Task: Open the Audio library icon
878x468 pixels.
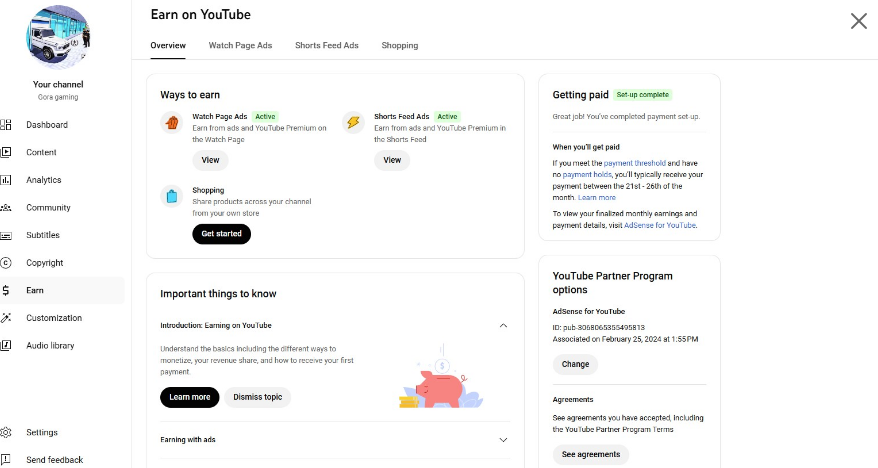Action: pyautogui.click(x=6, y=345)
